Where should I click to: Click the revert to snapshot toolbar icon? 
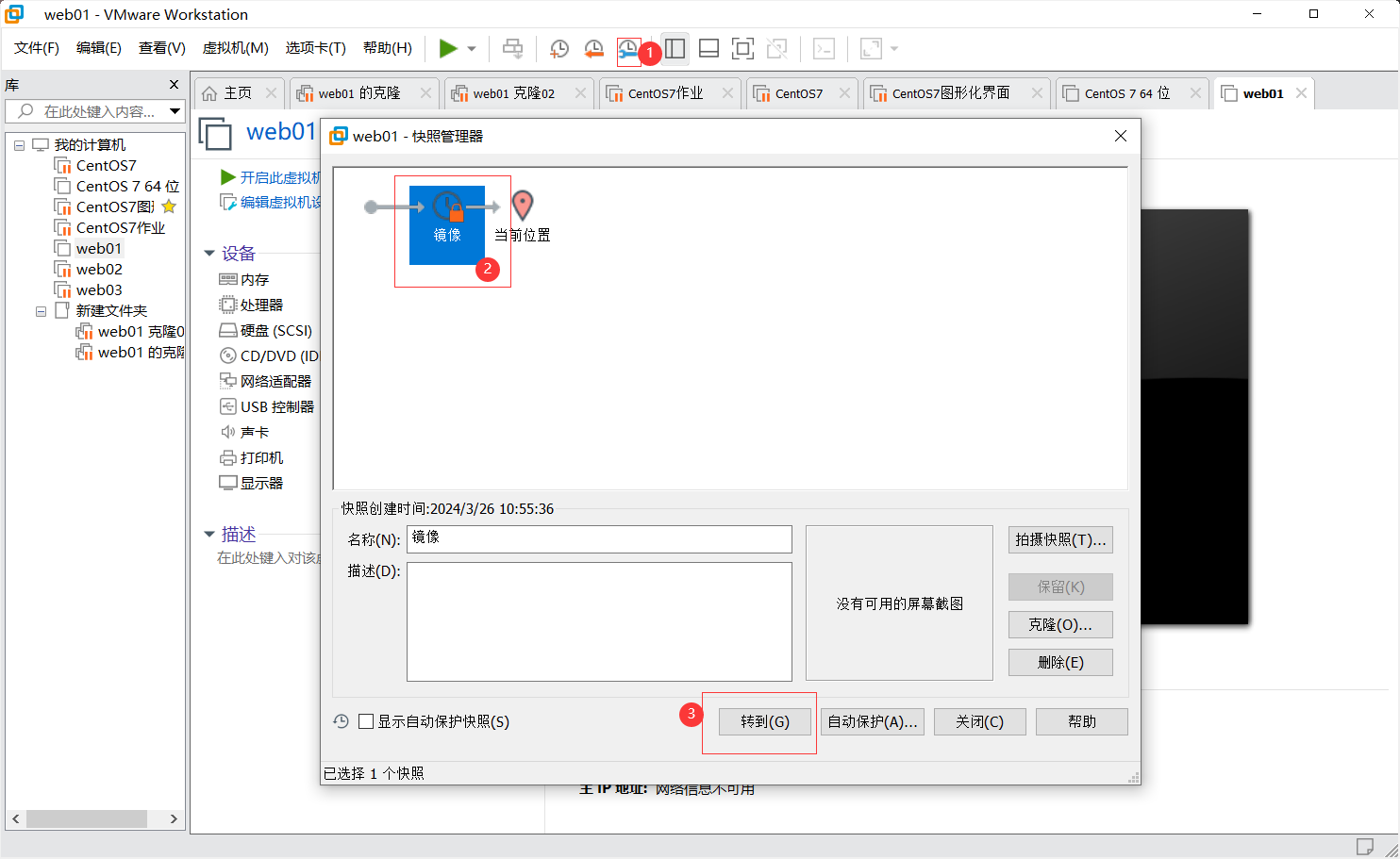(x=593, y=48)
